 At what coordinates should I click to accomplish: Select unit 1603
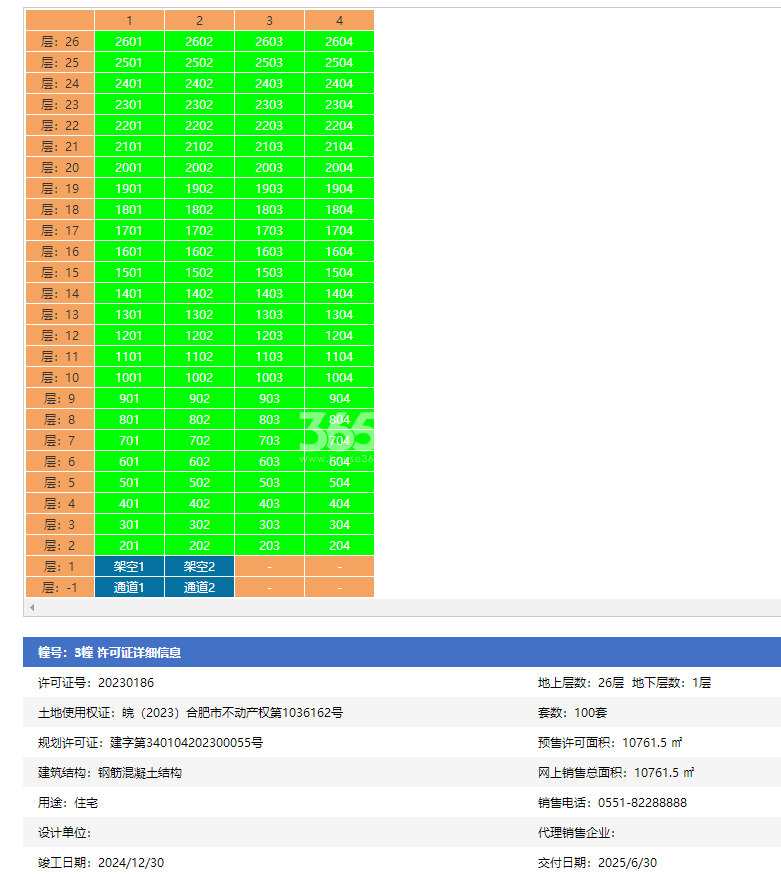click(269, 251)
